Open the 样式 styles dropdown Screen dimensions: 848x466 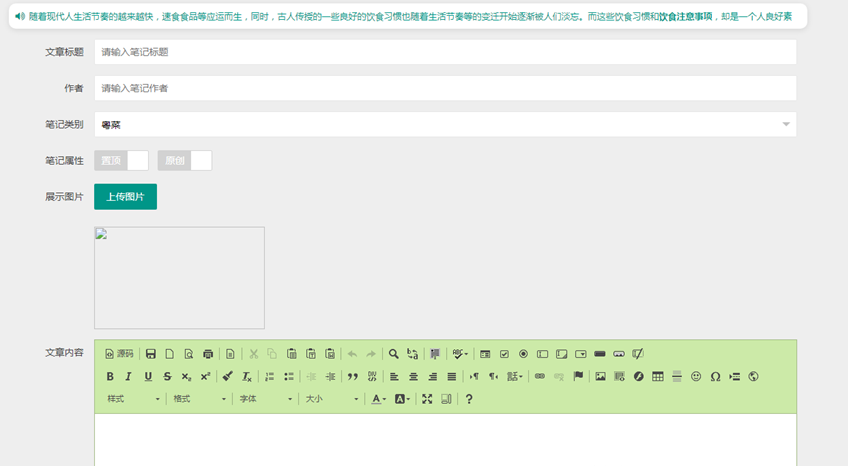[x=133, y=399]
